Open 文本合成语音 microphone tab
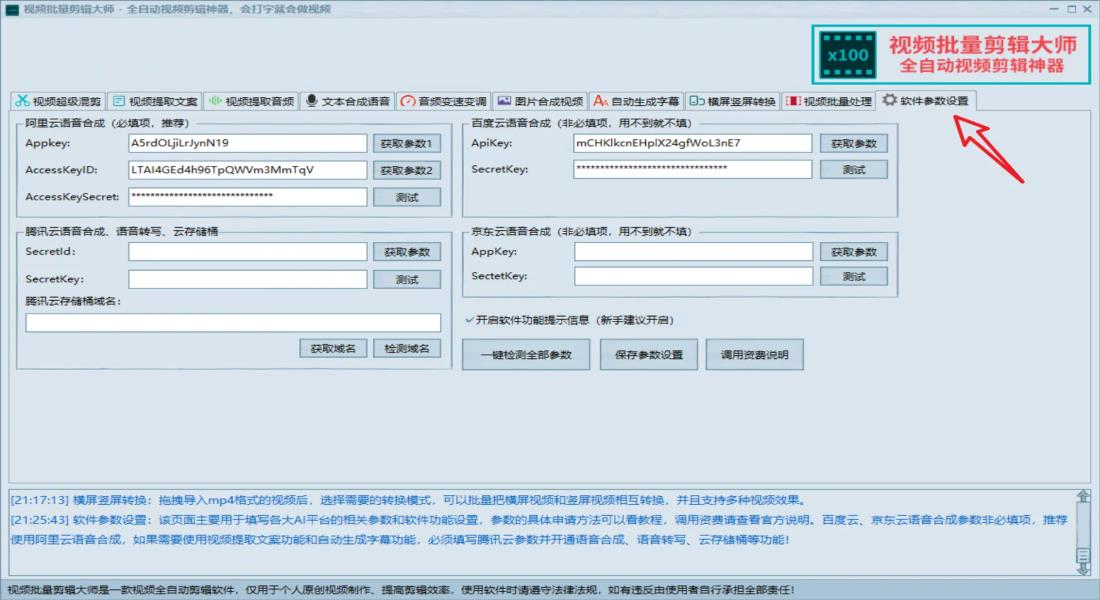The height and width of the screenshot is (600, 1100). tap(347, 101)
